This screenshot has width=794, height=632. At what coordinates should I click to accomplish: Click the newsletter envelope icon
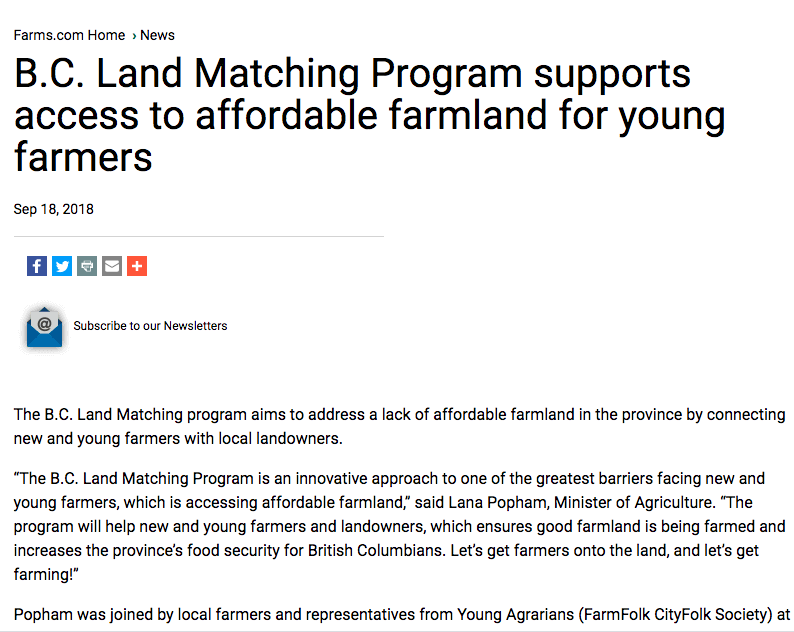pyautogui.click(x=44, y=327)
